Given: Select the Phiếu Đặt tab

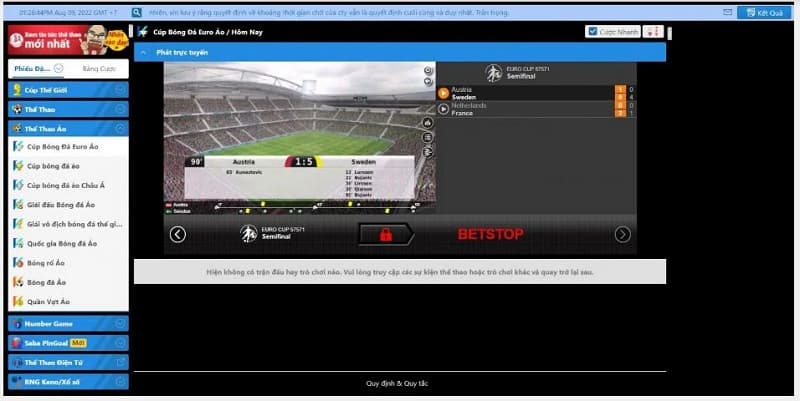Looking at the screenshot, I should (x=30, y=69).
